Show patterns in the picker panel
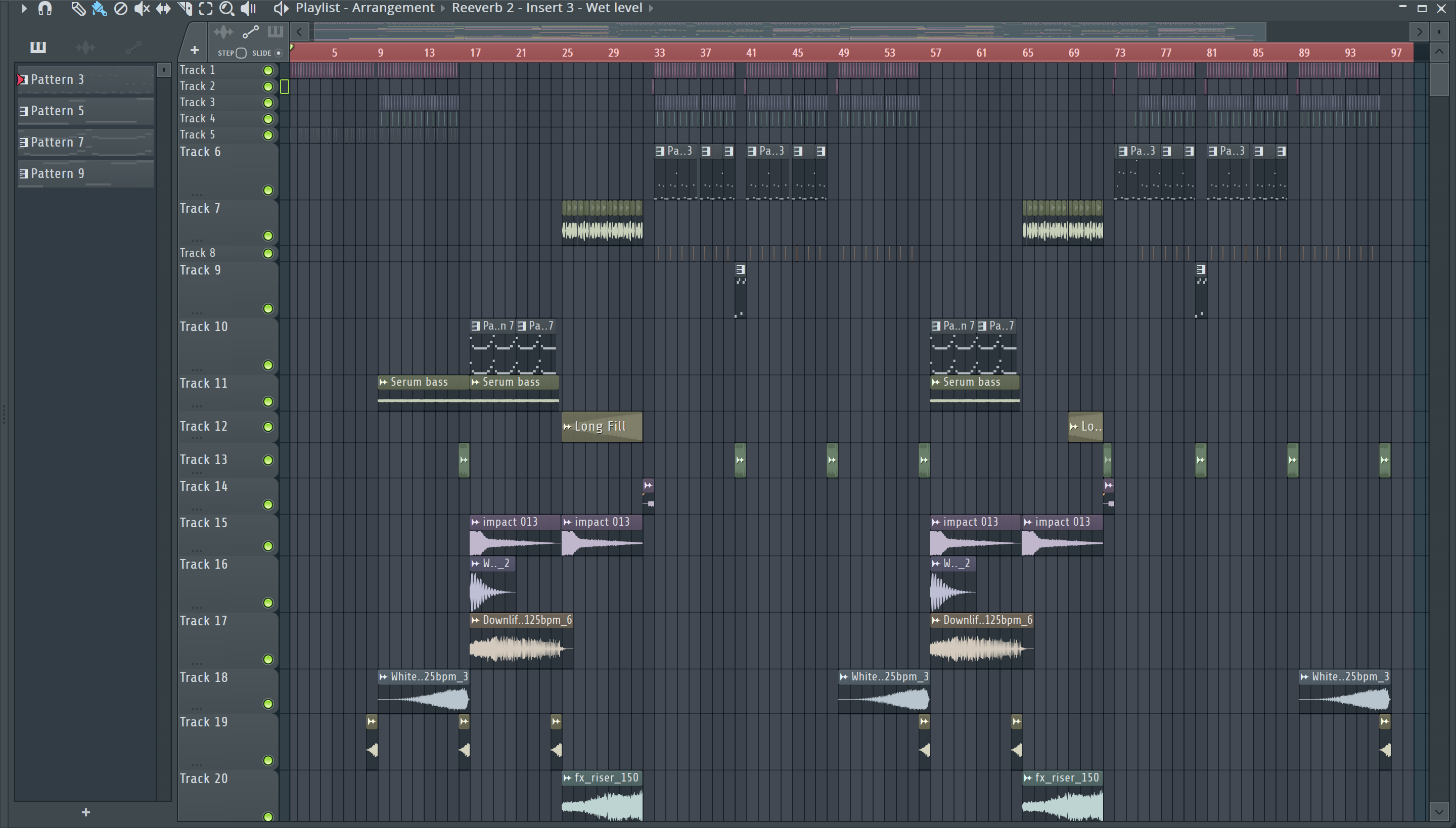This screenshot has width=1456, height=828. click(x=38, y=47)
